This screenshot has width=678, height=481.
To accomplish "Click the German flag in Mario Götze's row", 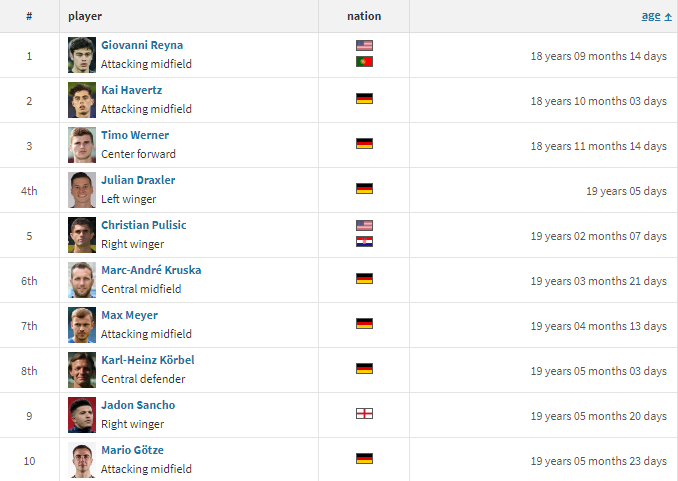I will click(x=364, y=459).
